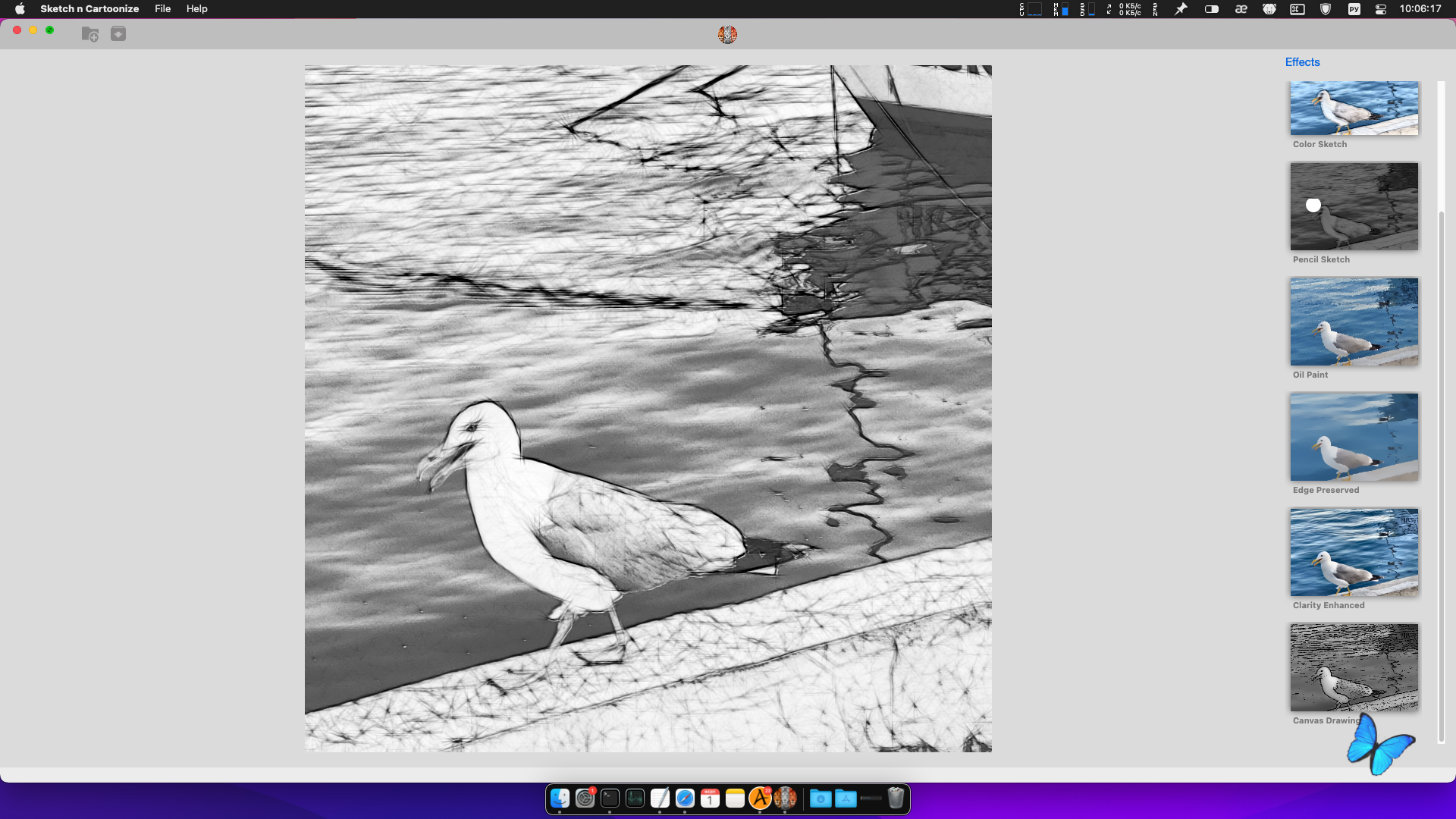Click the Effects panel heading
Image resolution: width=1456 pixels, height=819 pixels.
pyautogui.click(x=1302, y=62)
